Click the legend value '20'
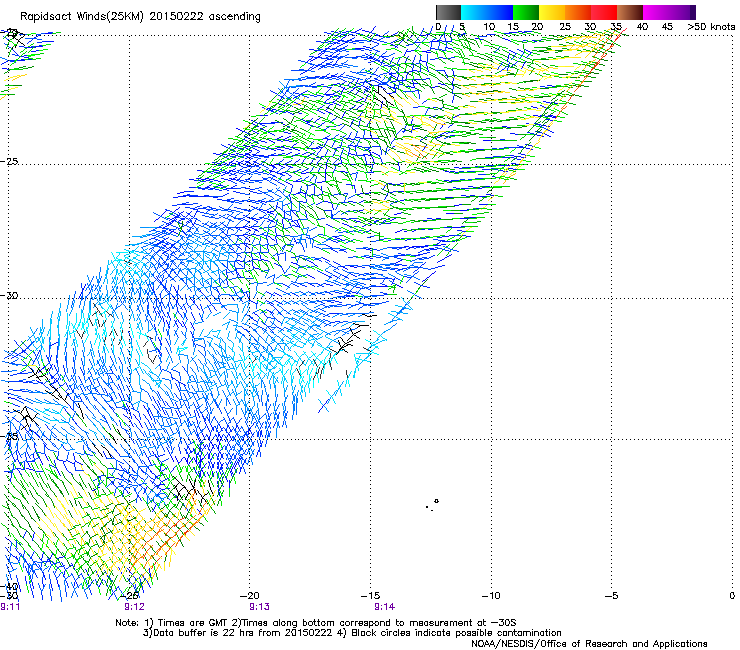 (537, 27)
